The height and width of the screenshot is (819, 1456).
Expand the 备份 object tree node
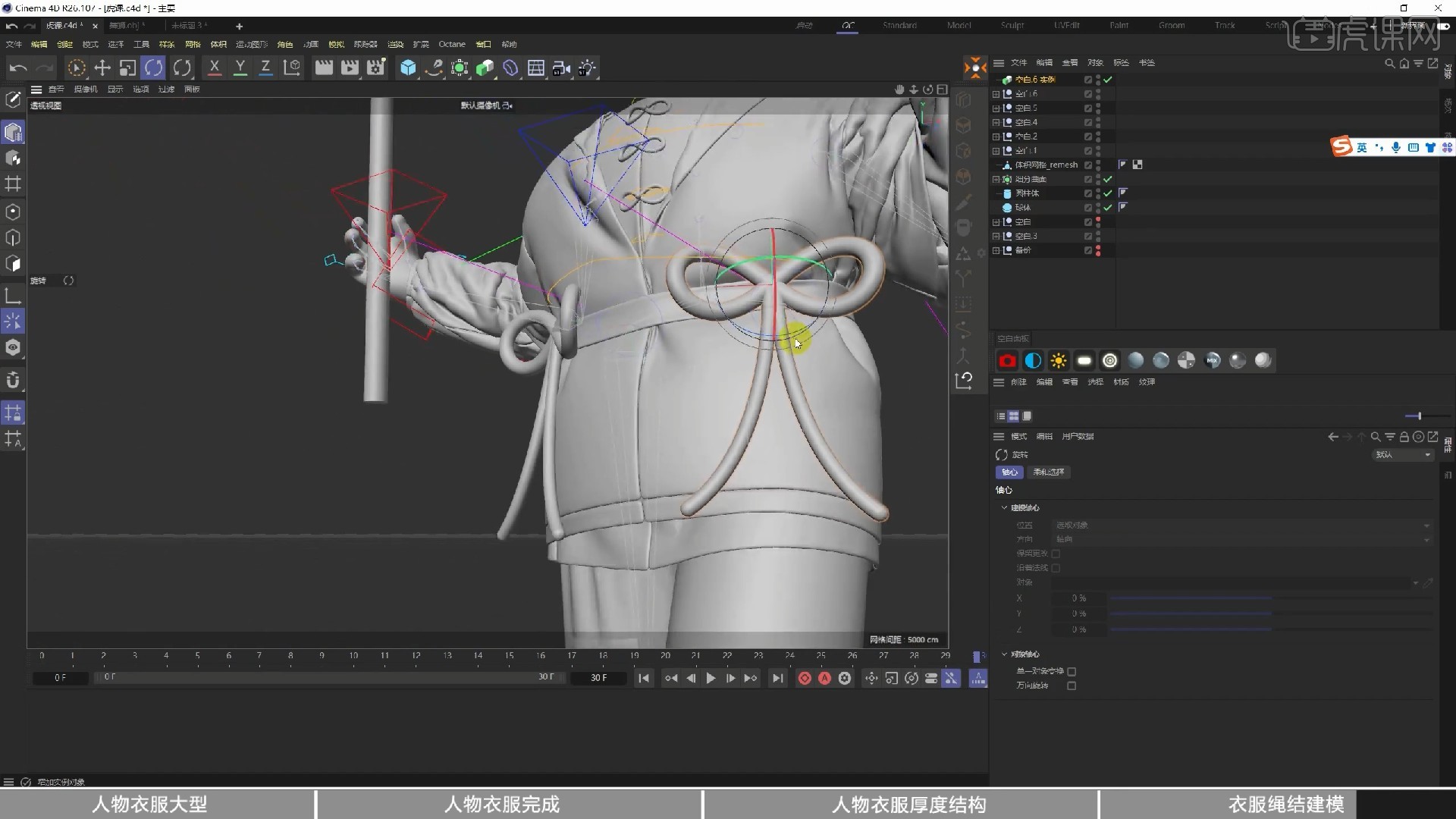point(996,250)
